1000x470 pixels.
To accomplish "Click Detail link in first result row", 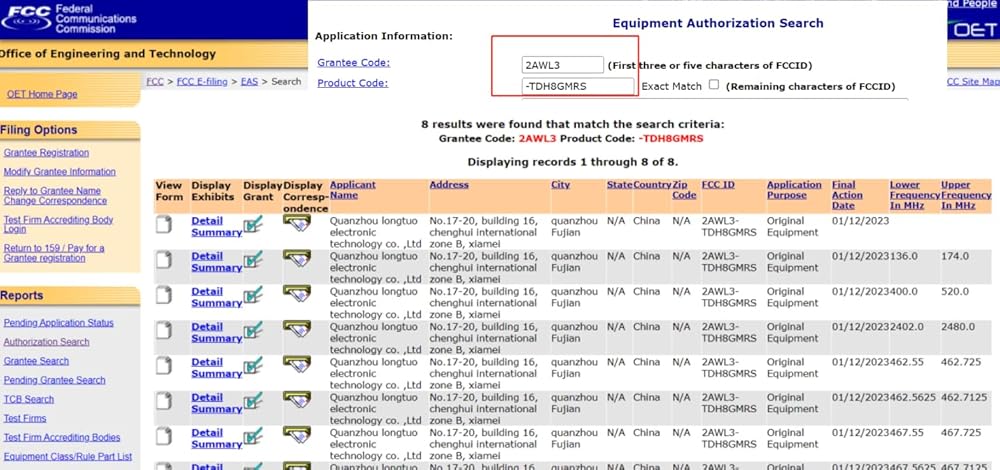I will (x=207, y=221).
